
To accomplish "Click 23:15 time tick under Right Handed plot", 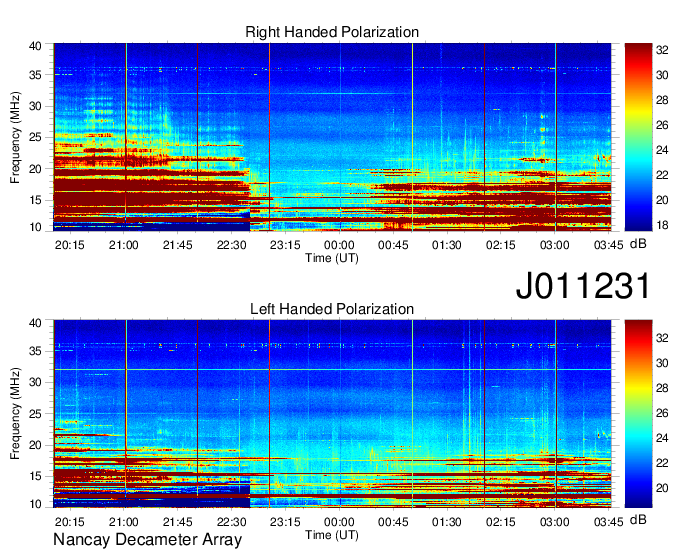I will pyautogui.click(x=285, y=245).
